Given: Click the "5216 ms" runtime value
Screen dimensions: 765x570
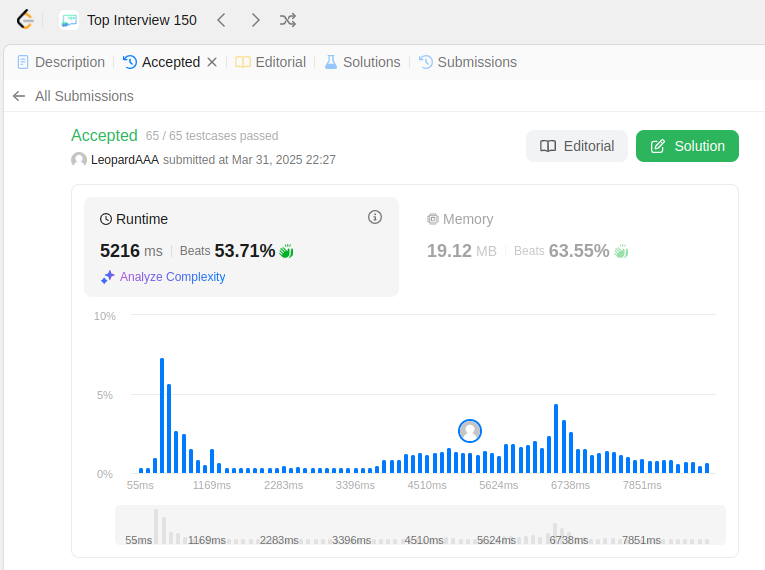Looking at the screenshot, I should coord(131,251).
